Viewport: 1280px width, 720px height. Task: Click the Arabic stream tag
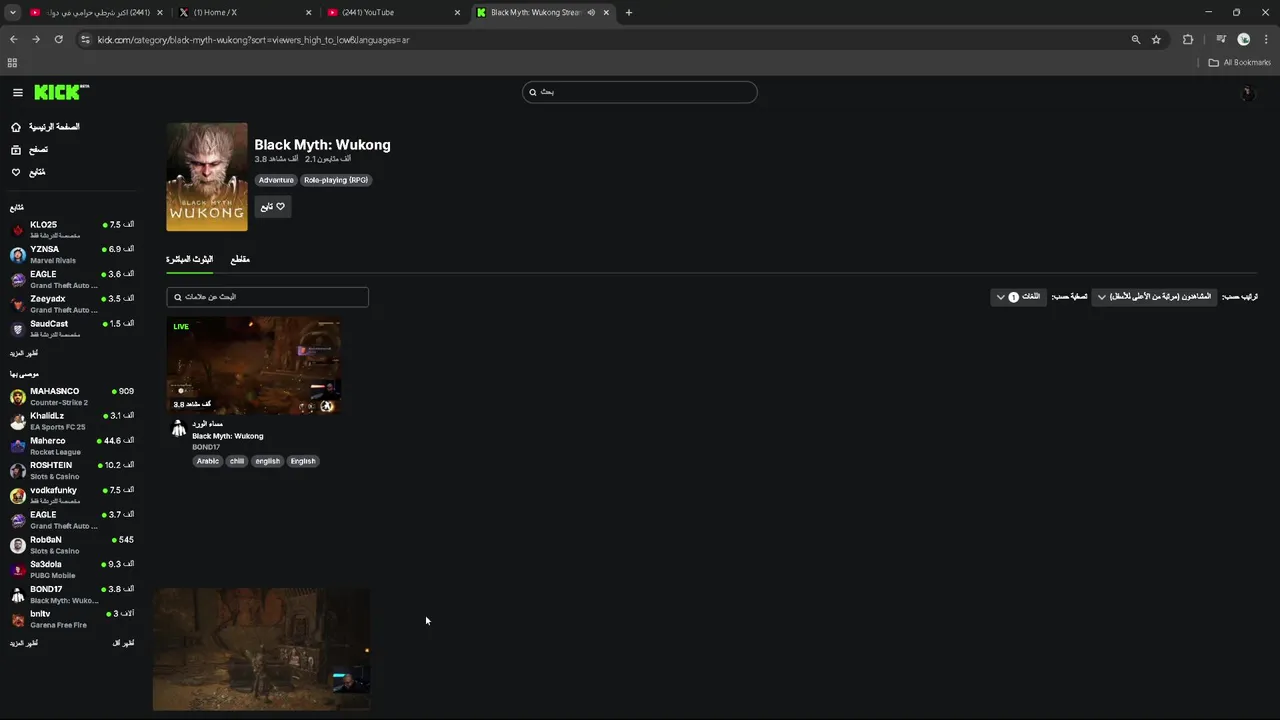tap(208, 461)
